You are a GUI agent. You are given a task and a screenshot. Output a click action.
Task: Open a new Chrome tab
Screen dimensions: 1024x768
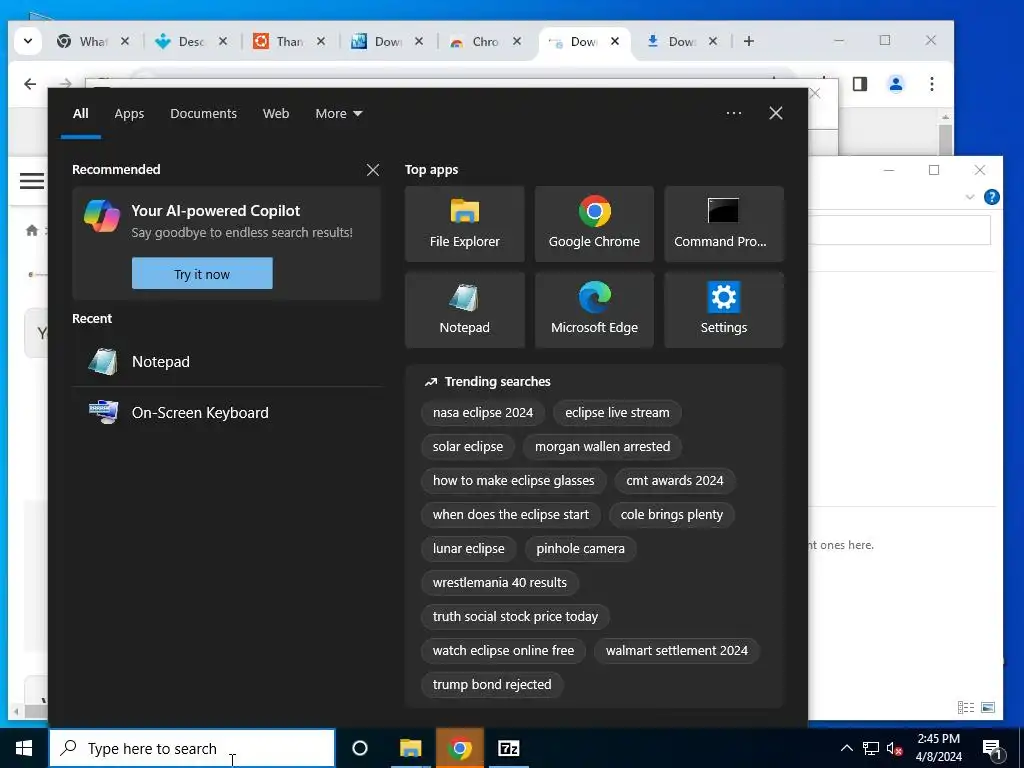pyautogui.click(x=749, y=41)
